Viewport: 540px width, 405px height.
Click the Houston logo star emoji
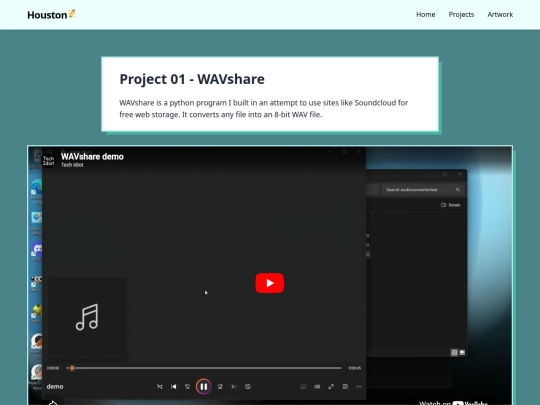72,14
